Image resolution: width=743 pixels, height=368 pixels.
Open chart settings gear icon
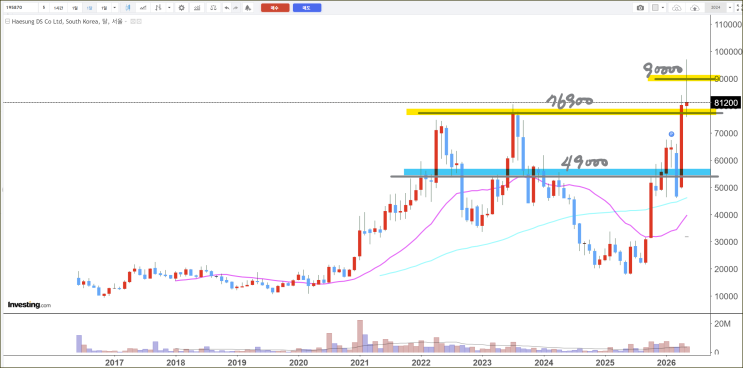click(181, 8)
